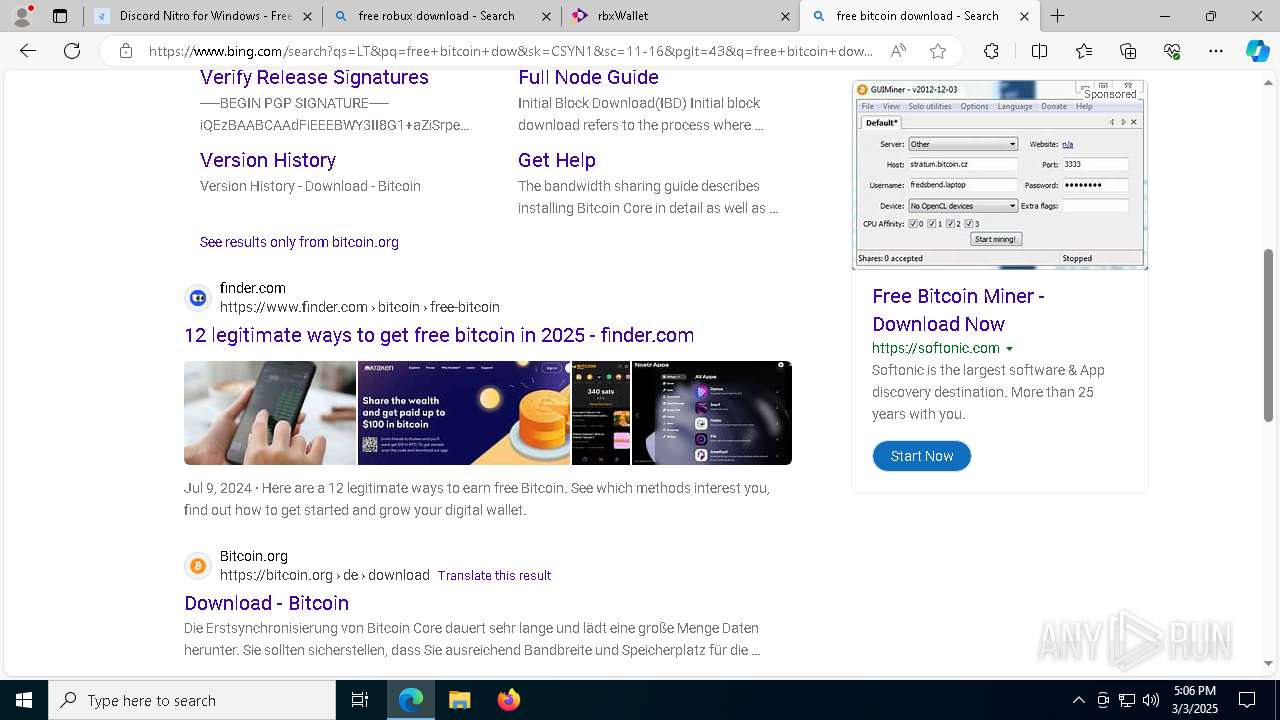Click the Start Now button
The image size is (1280, 720).
pyautogui.click(x=922, y=456)
